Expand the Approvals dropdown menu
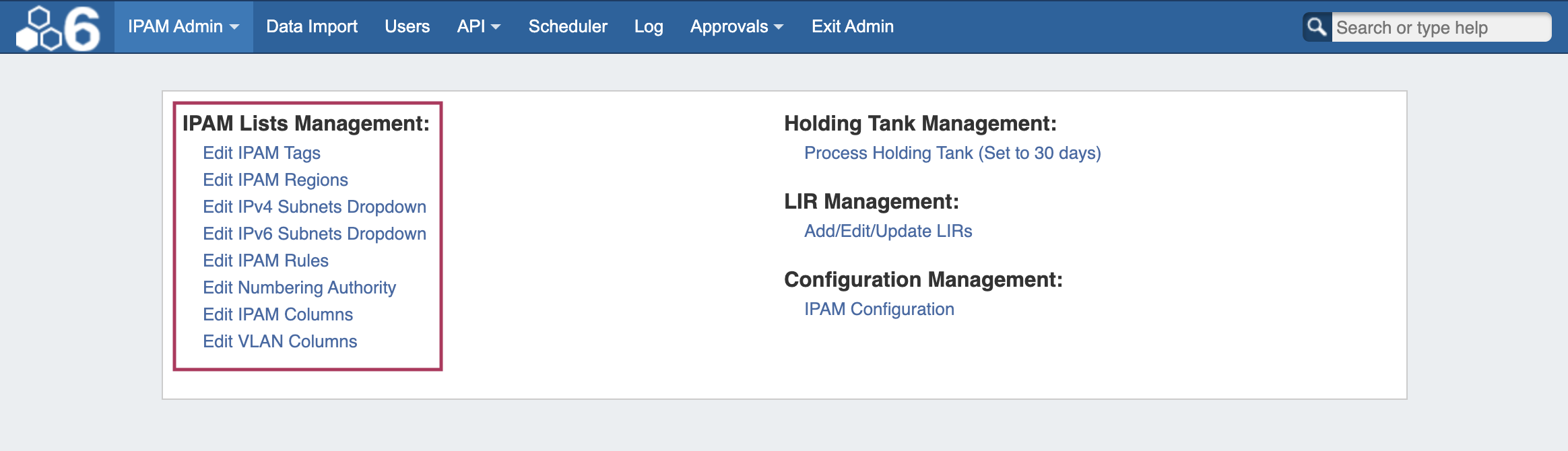Screen dimensions: 1568x451 coord(736,26)
